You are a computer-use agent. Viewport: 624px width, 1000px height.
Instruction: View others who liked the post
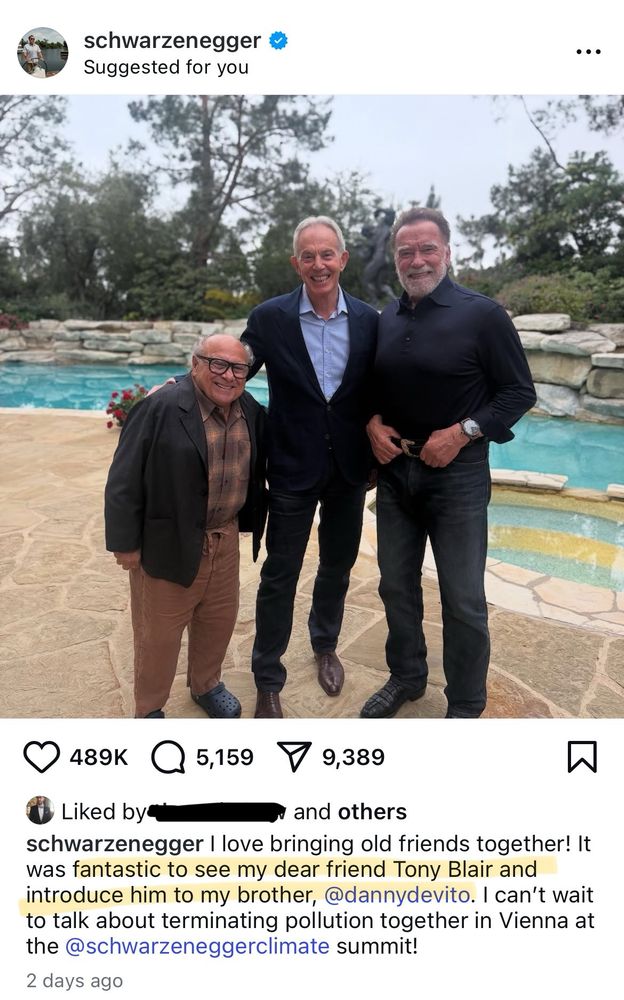372,811
